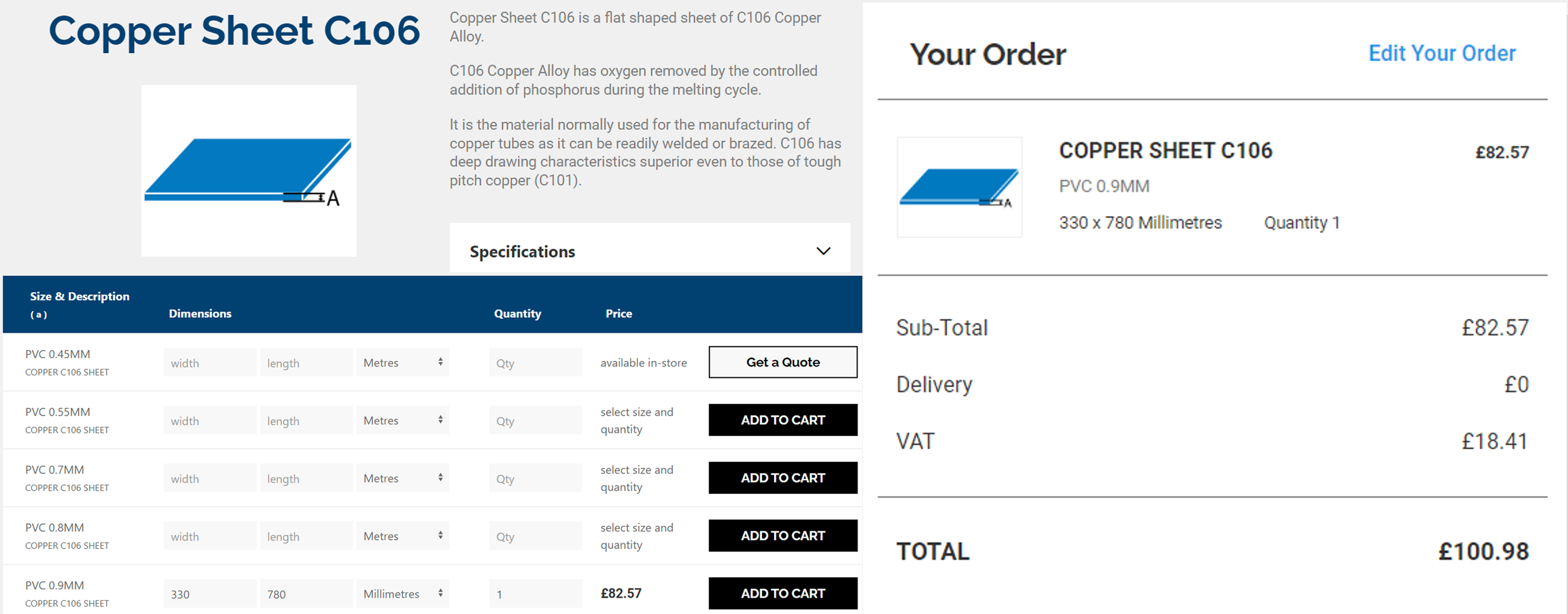Open the unit dropdown for PVC 0.55MM

402,420
